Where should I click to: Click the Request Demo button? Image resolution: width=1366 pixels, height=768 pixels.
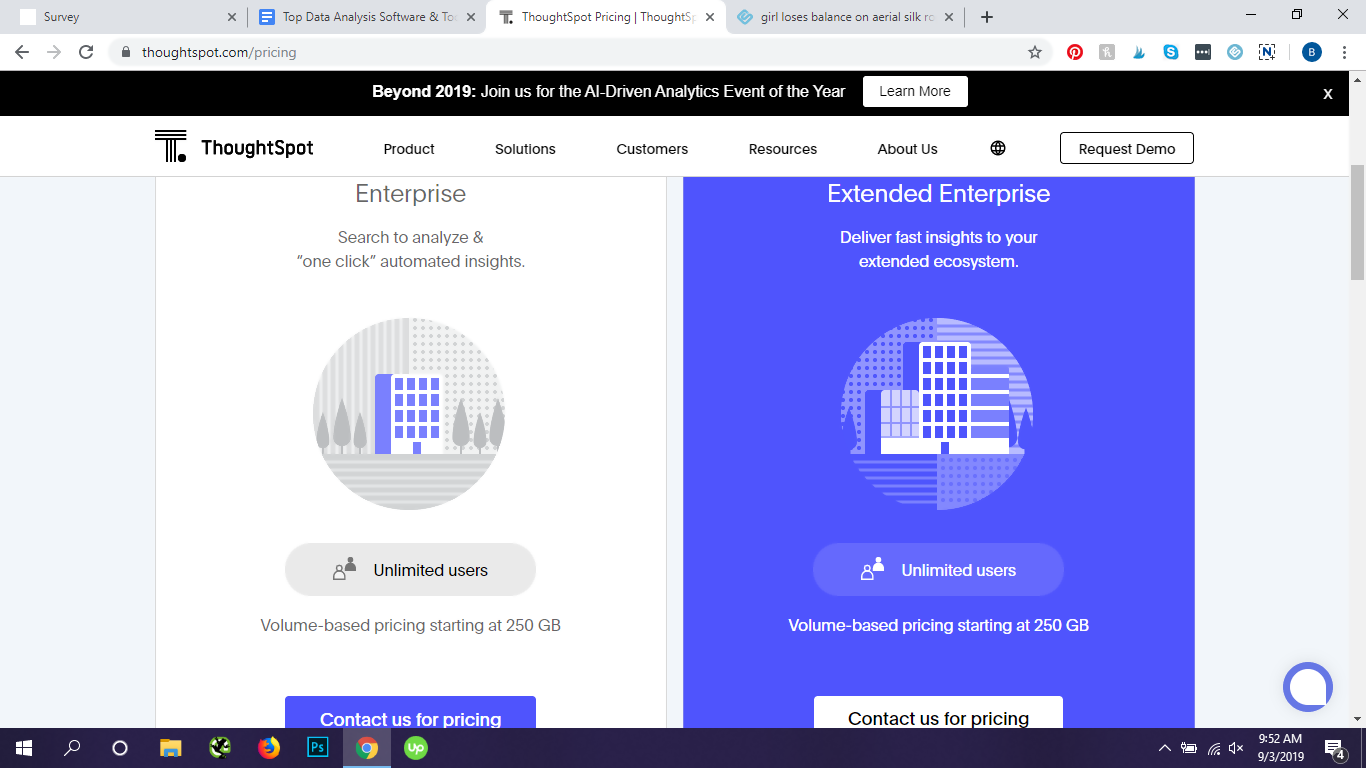(x=1126, y=148)
